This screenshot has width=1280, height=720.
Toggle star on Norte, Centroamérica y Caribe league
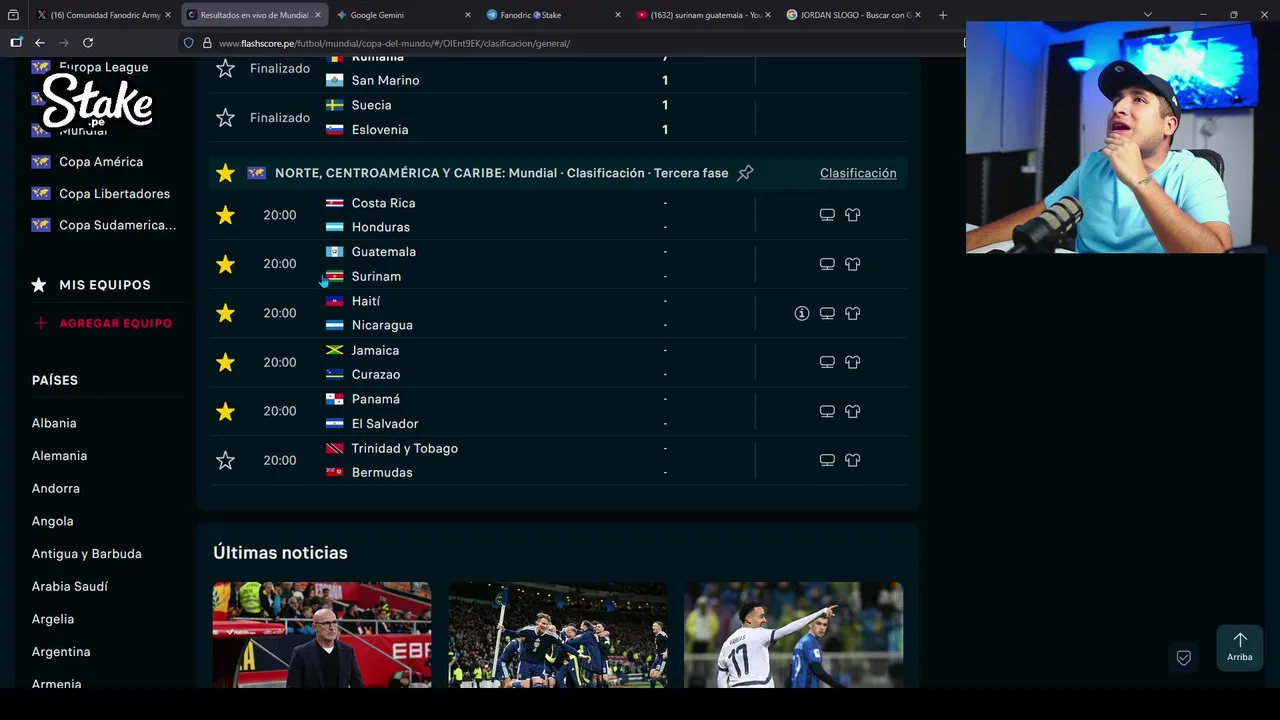pyautogui.click(x=225, y=173)
